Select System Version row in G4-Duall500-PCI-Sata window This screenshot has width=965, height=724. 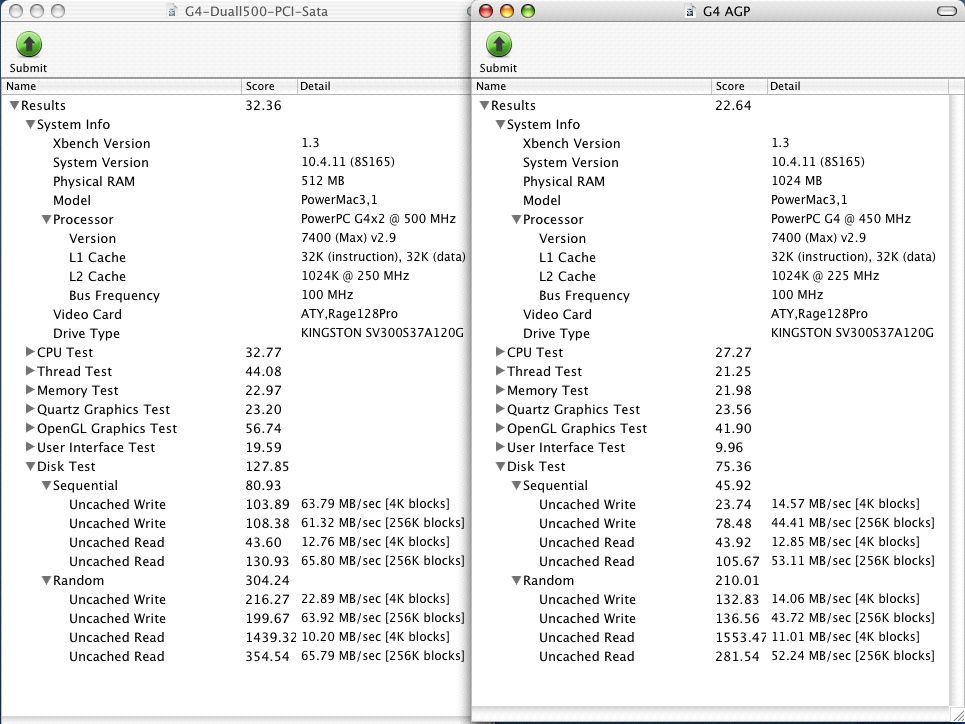pos(236,163)
